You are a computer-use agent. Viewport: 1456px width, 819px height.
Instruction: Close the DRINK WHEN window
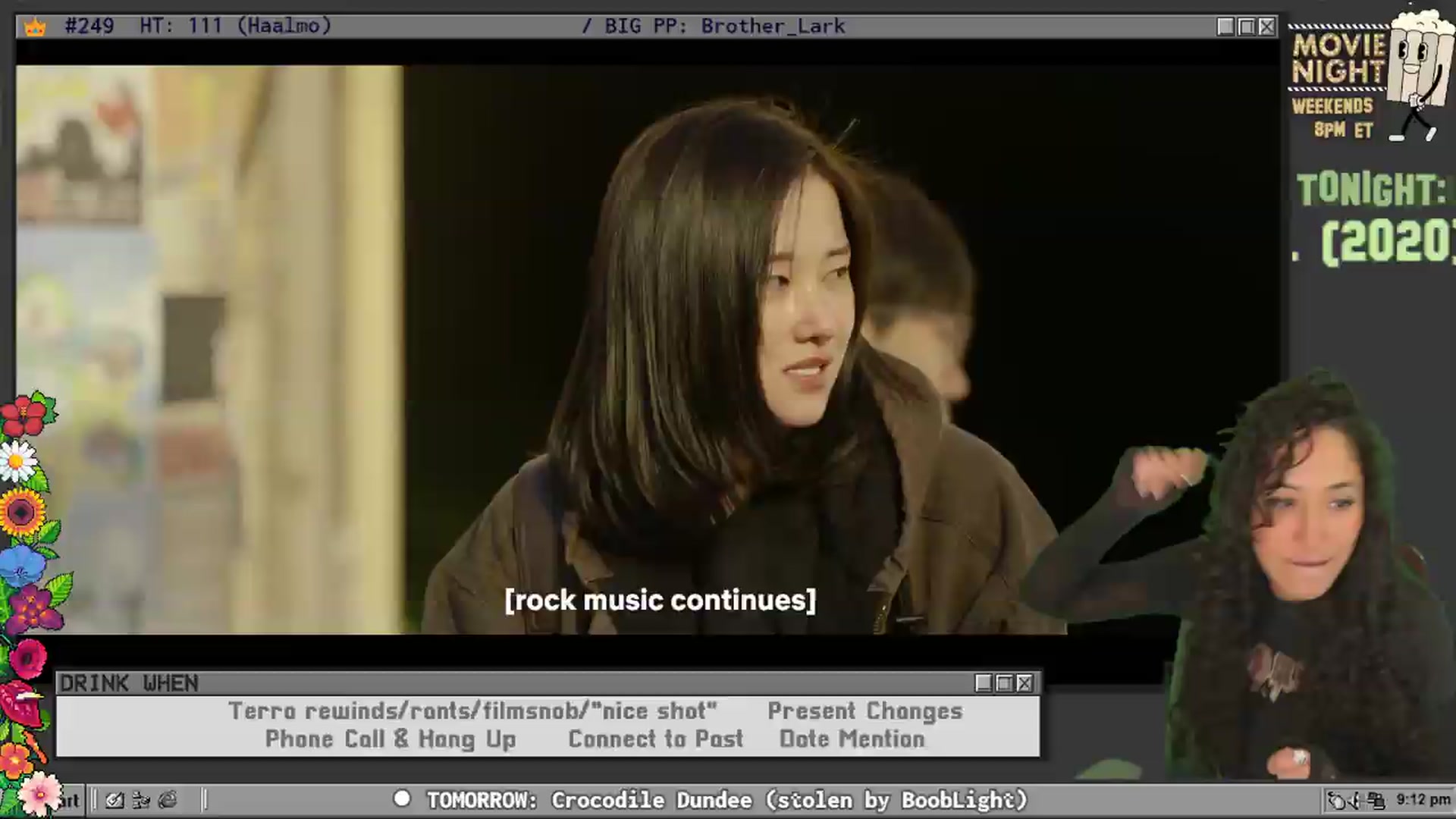[x=1025, y=683]
